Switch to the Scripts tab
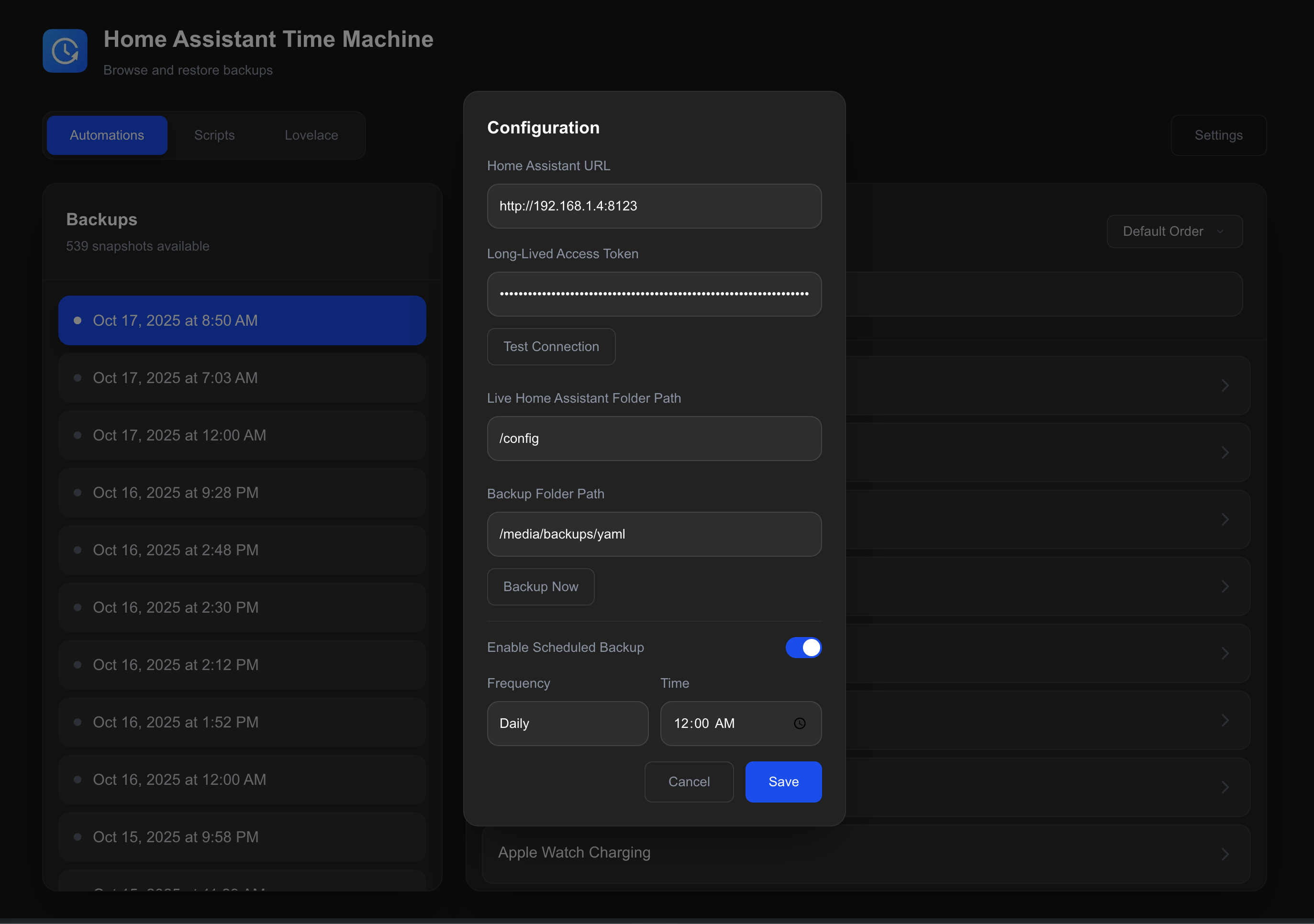The width and height of the screenshot is (1314, 924). (x=214, y=135)
